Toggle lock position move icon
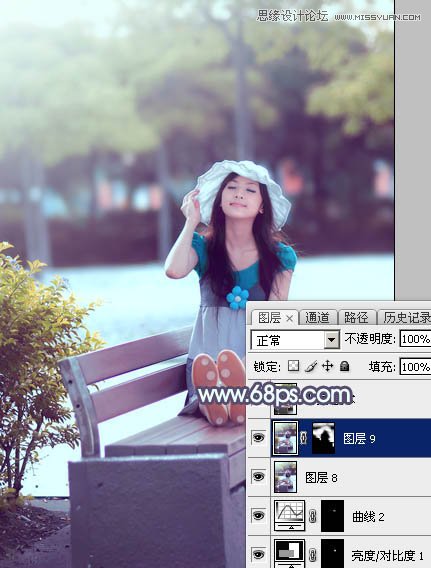 pos(327,366)
